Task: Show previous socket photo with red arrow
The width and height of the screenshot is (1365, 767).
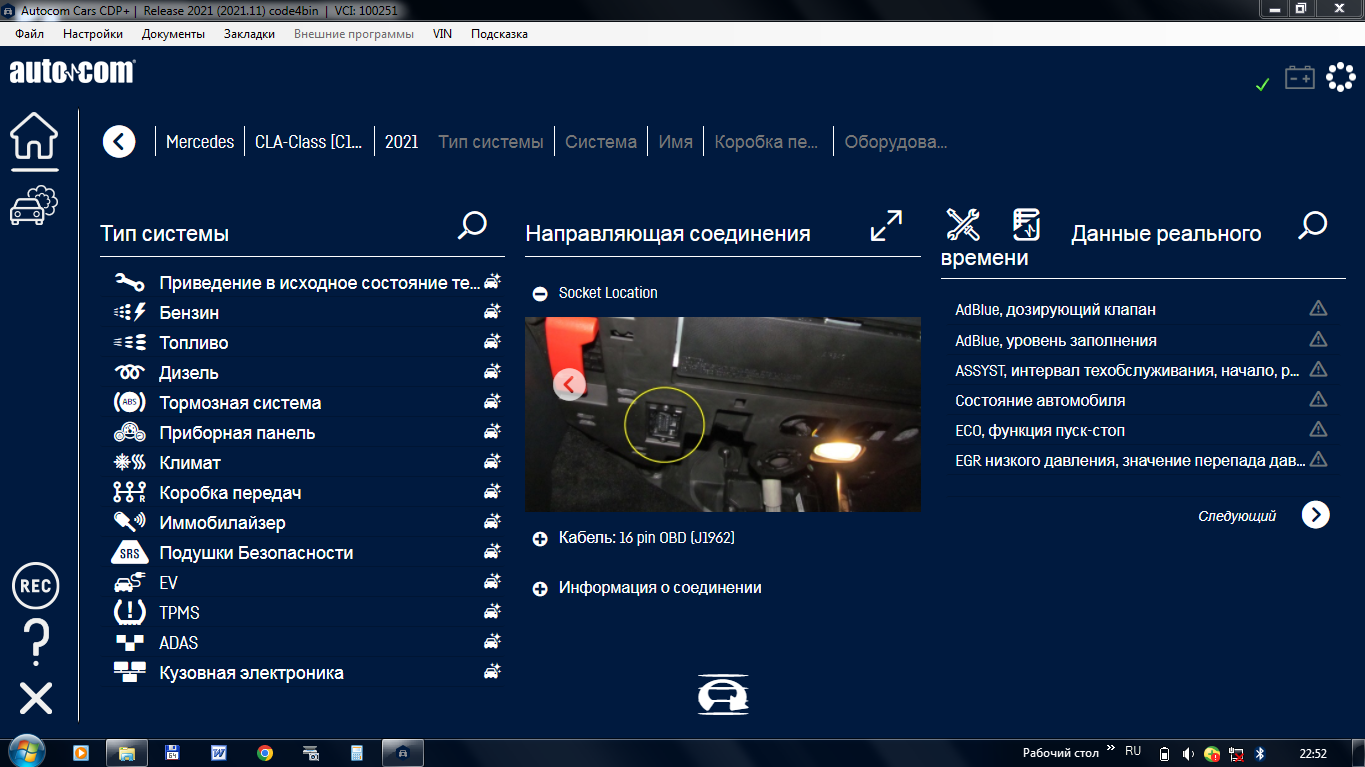Action: [x=570, y=383]
